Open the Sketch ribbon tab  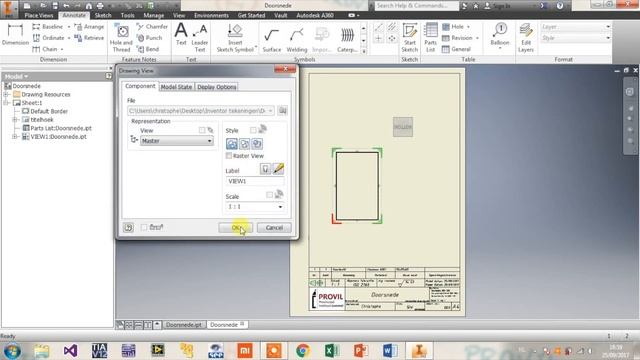pyautogui.click(x=103, y=15)
